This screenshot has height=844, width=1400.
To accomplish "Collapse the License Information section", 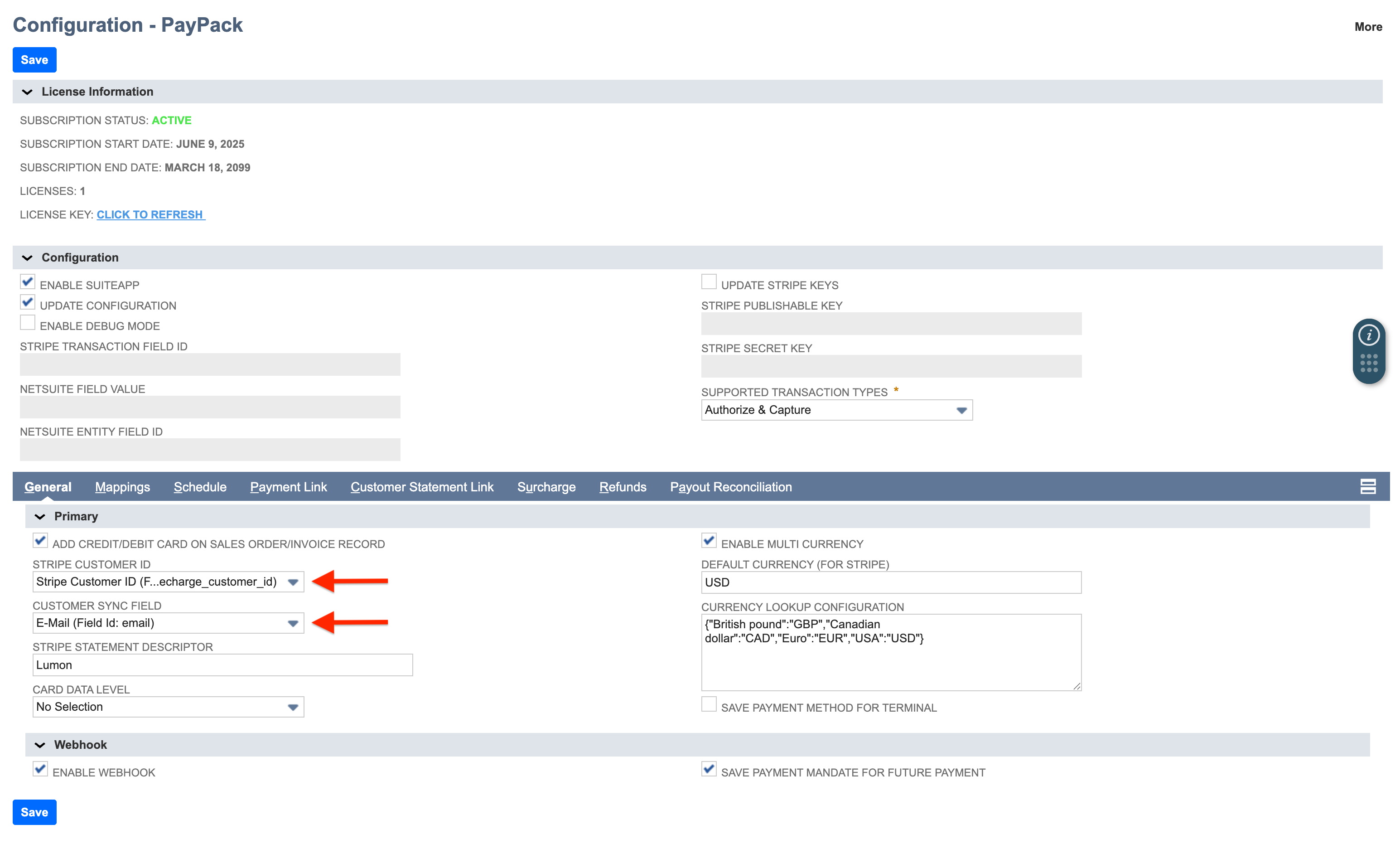I will 27,92.
